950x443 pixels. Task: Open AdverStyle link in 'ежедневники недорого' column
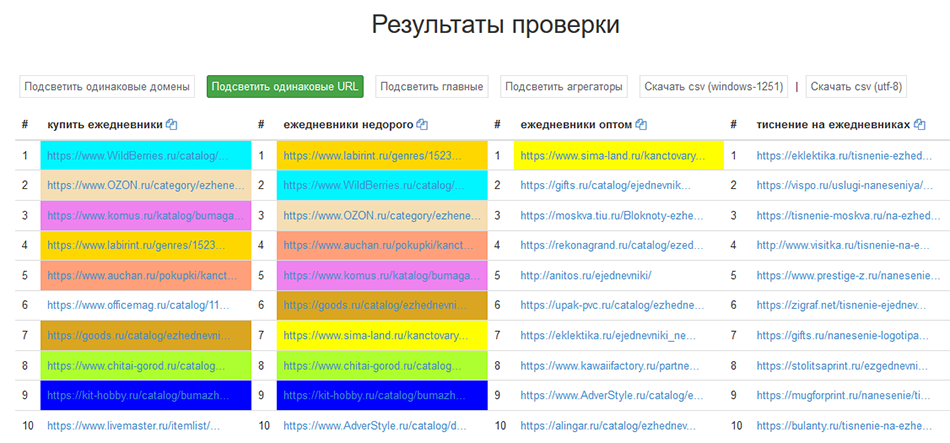pos(375,426)
